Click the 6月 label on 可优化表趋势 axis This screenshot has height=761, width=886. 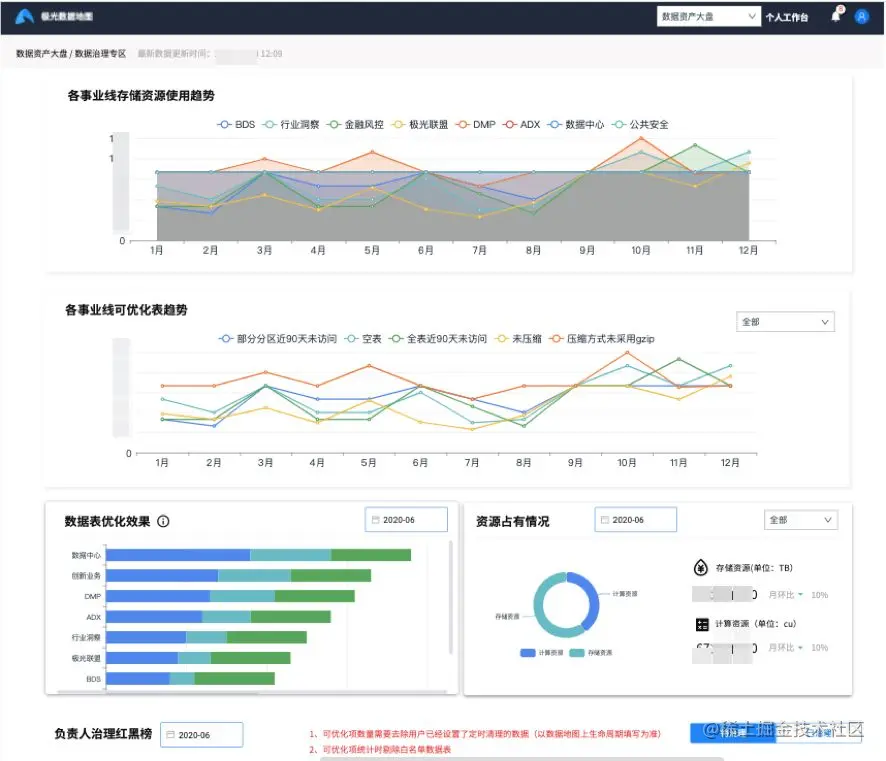click(420, 463)
